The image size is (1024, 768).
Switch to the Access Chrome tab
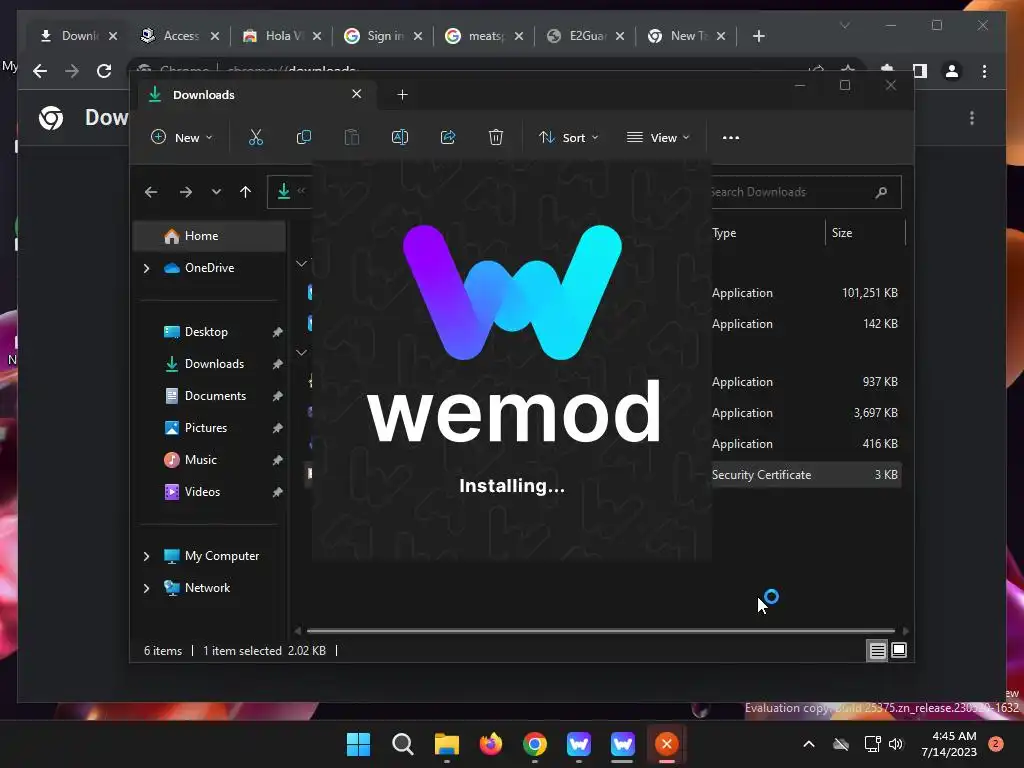click(178, 36)
